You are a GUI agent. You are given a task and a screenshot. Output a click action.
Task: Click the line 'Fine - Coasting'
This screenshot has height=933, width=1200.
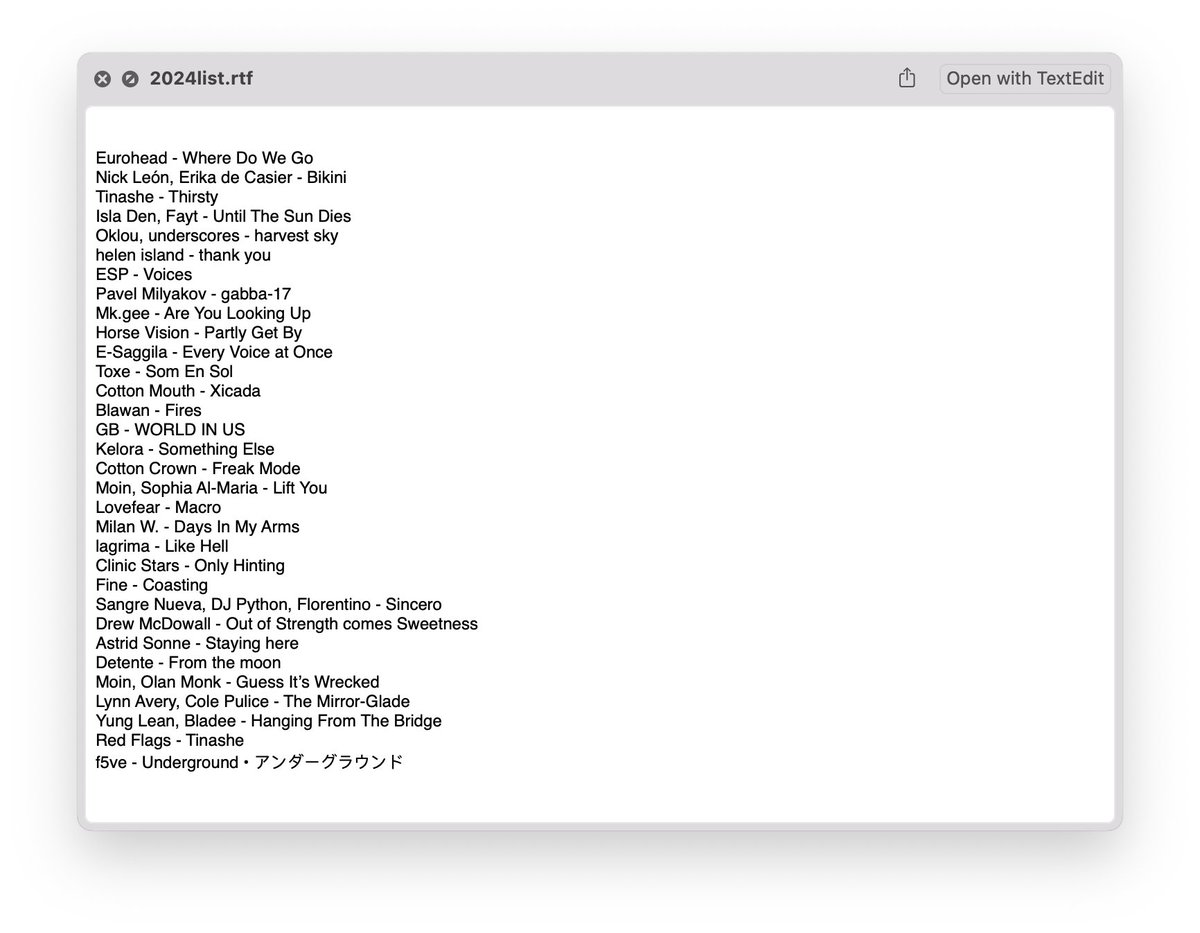point(152,585)
